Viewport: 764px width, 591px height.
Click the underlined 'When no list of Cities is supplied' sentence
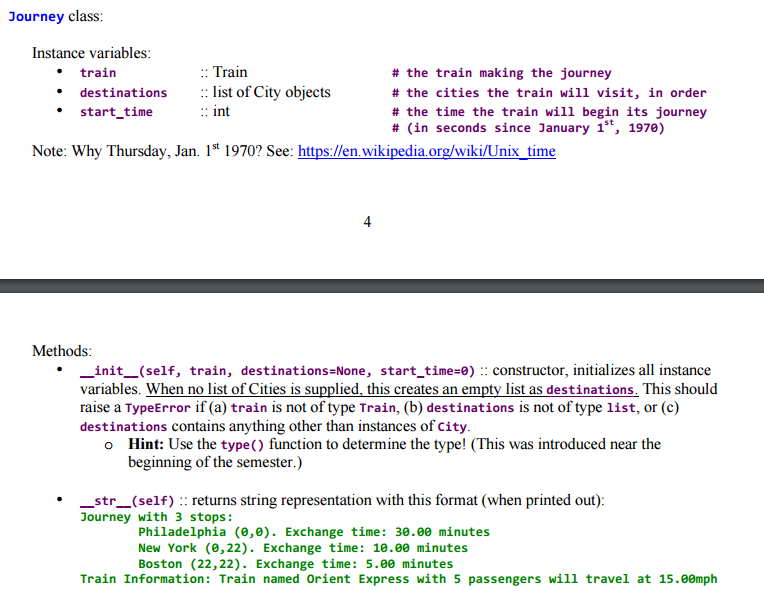(392, 389)
